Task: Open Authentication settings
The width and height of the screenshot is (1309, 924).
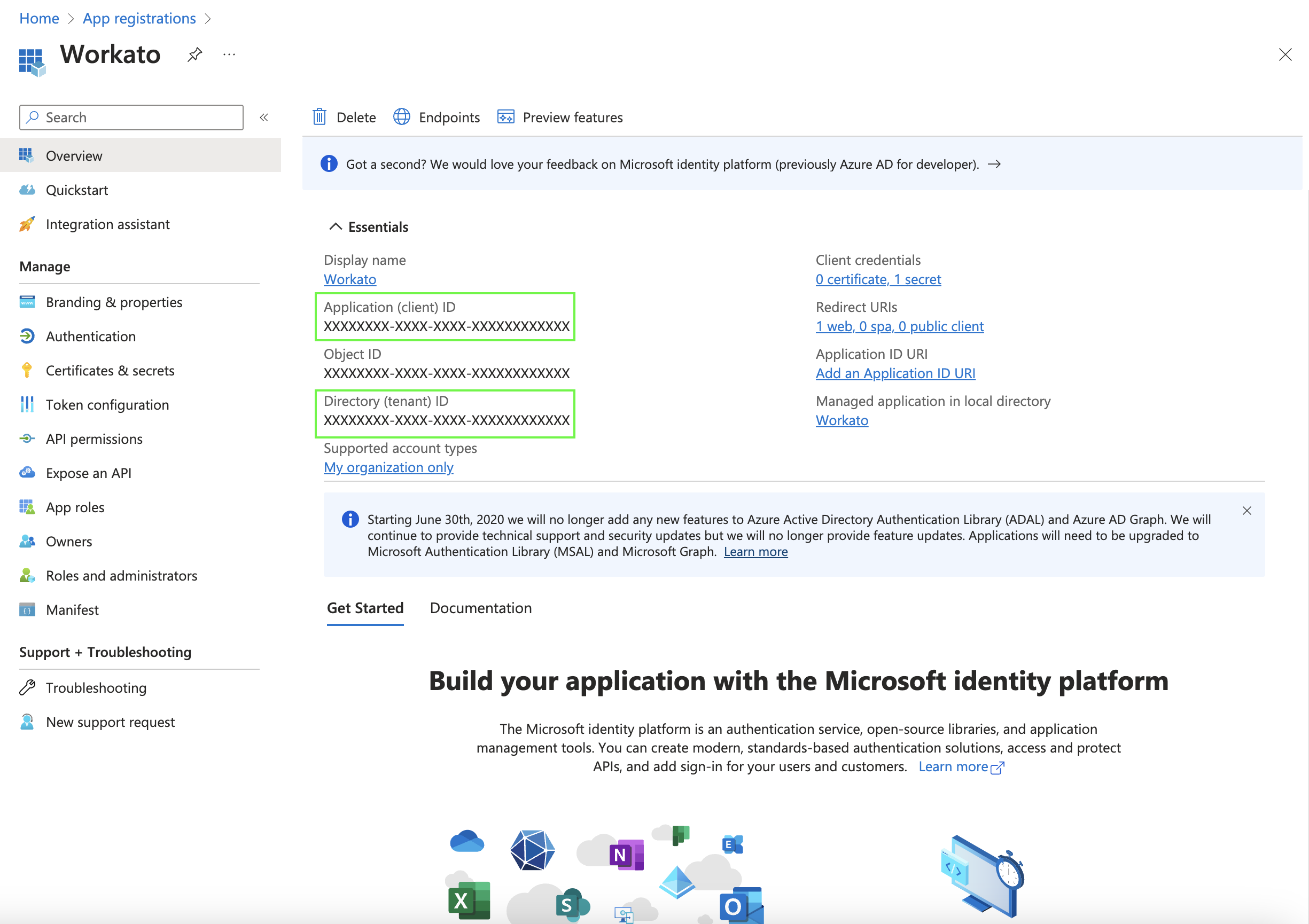Action: pos(91,336)
